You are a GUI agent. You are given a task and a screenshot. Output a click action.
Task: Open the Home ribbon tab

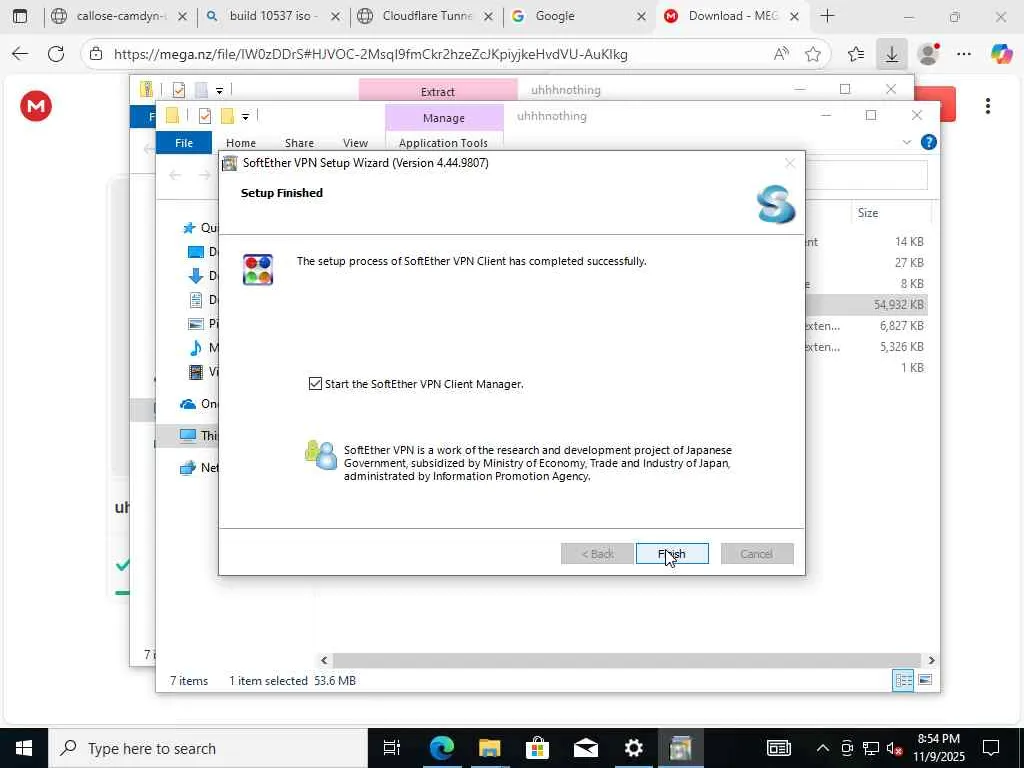(241, 142)
